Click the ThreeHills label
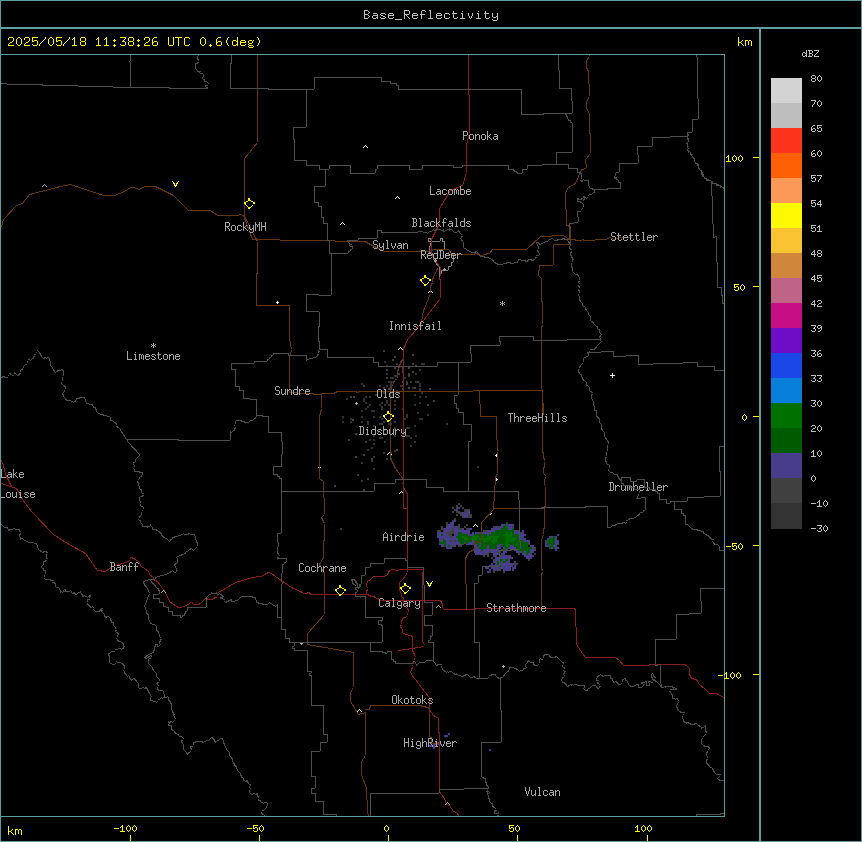 point(537,418)
